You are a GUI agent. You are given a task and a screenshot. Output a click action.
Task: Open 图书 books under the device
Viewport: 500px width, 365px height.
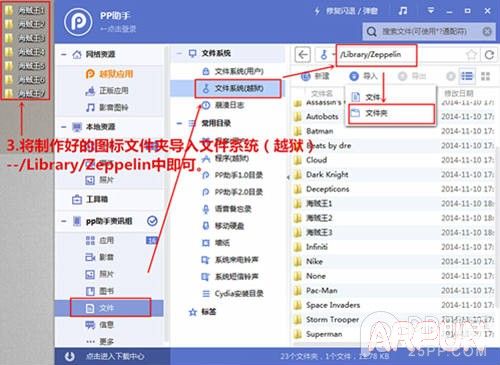pyautogui.click(x=100, y=291)
